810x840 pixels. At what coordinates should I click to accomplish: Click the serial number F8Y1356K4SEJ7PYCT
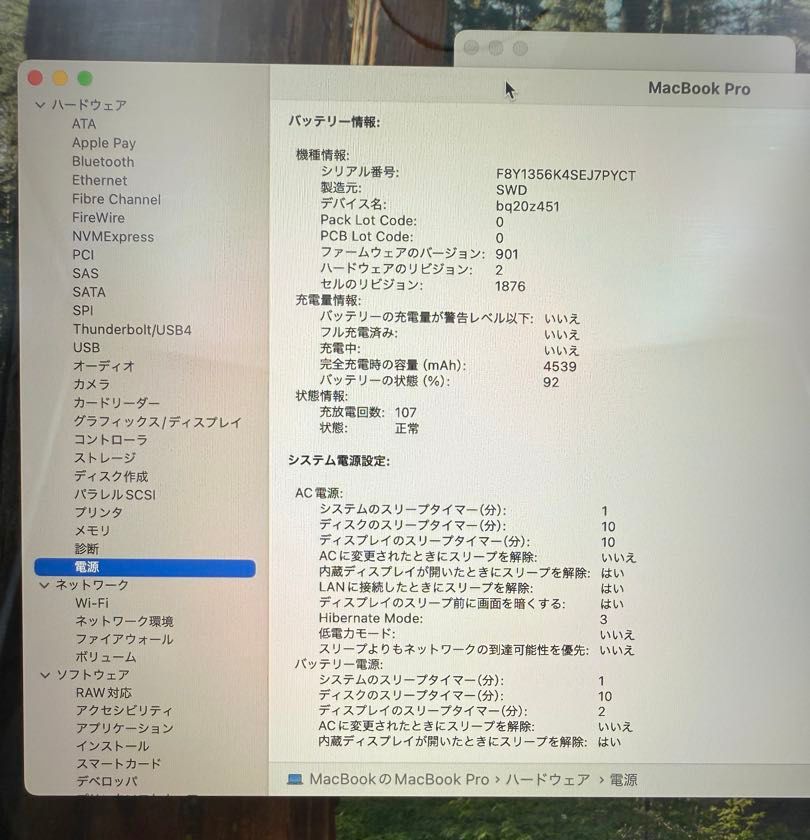(566, 176)
